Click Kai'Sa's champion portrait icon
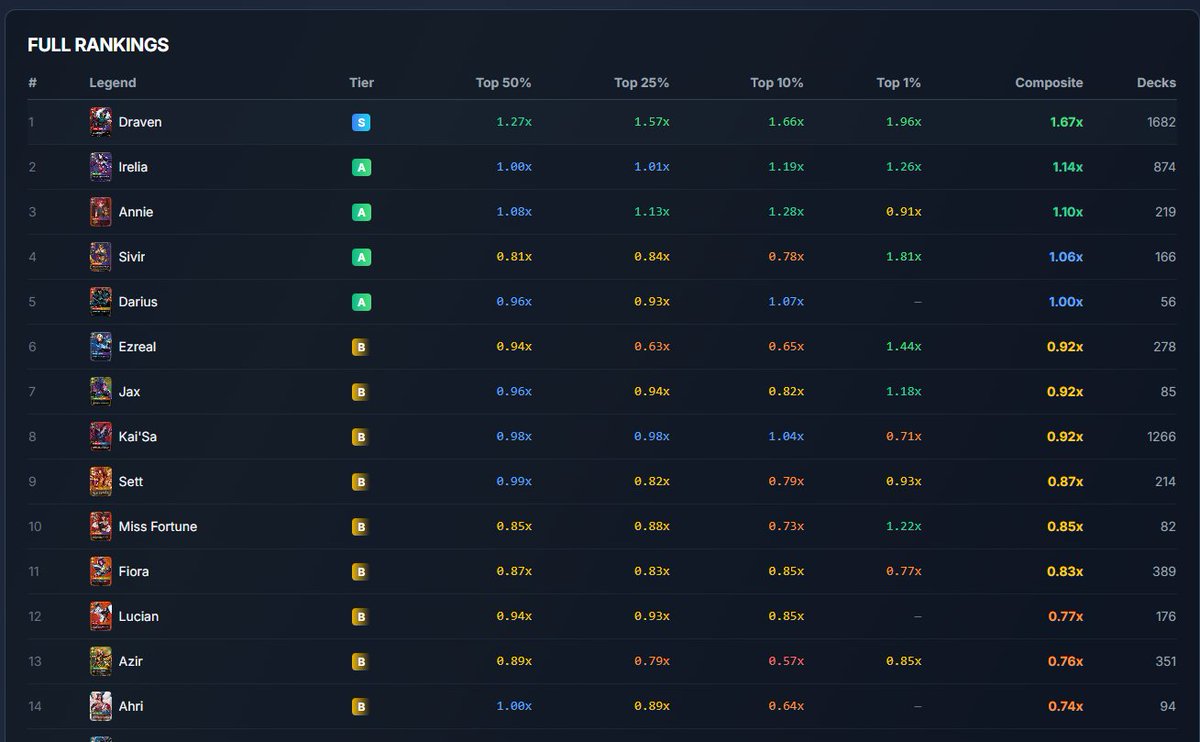1200x742 pixels. pyautogui.click(x=100, y=437)
